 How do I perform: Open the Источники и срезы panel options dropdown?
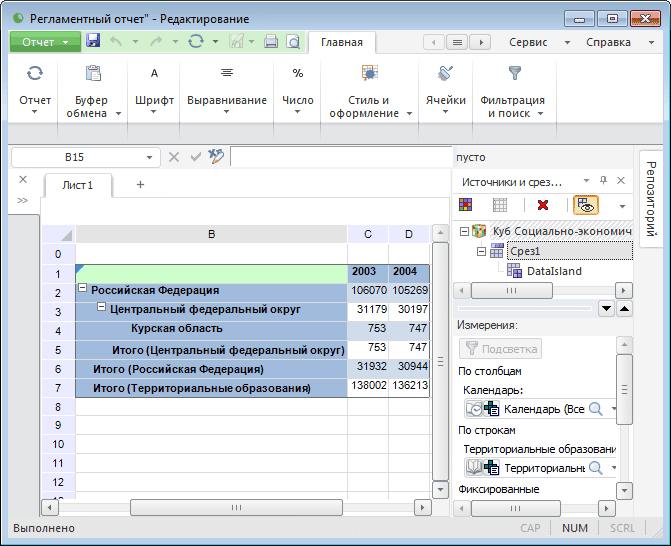click(586, 181)
